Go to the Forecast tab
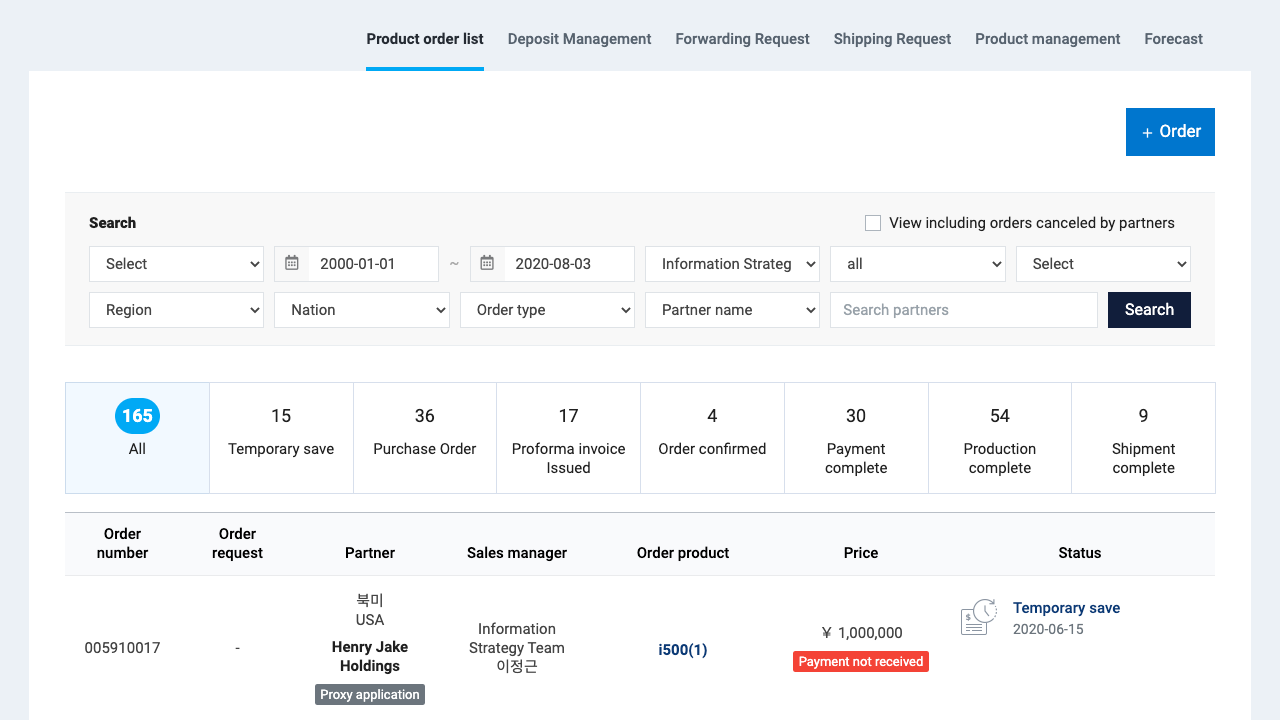Viewport: 1280px width, 720px height. (x=1173, y=39)
